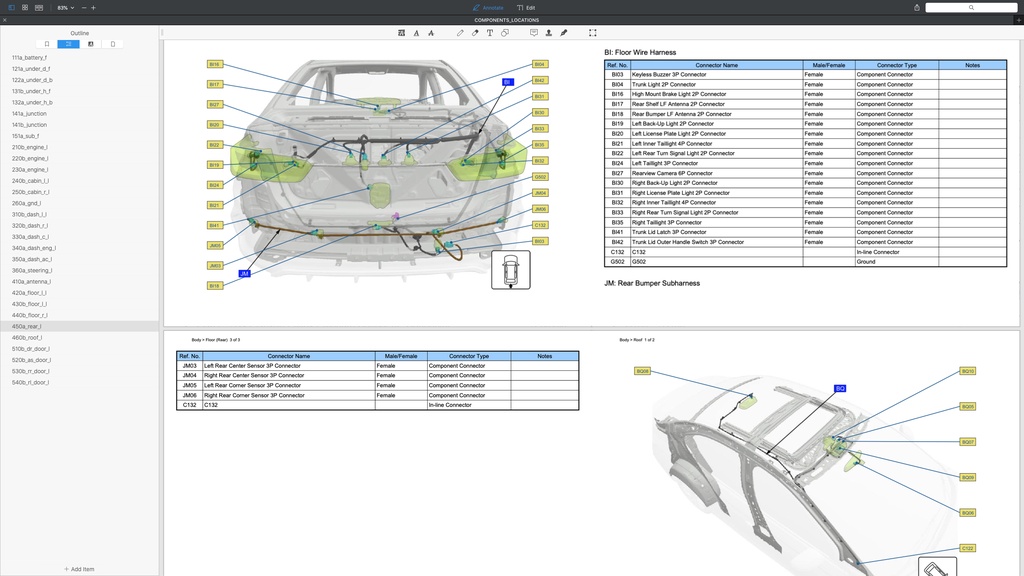
Task: Toggle the sidebar panel visibility
Action: point(11,7)
